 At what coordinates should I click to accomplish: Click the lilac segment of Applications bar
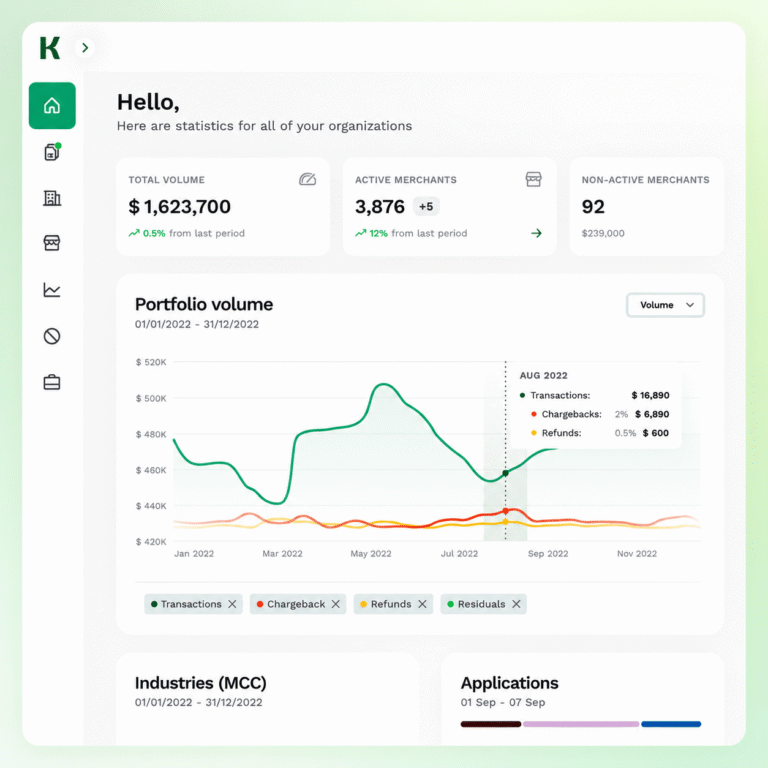point(581,724)
